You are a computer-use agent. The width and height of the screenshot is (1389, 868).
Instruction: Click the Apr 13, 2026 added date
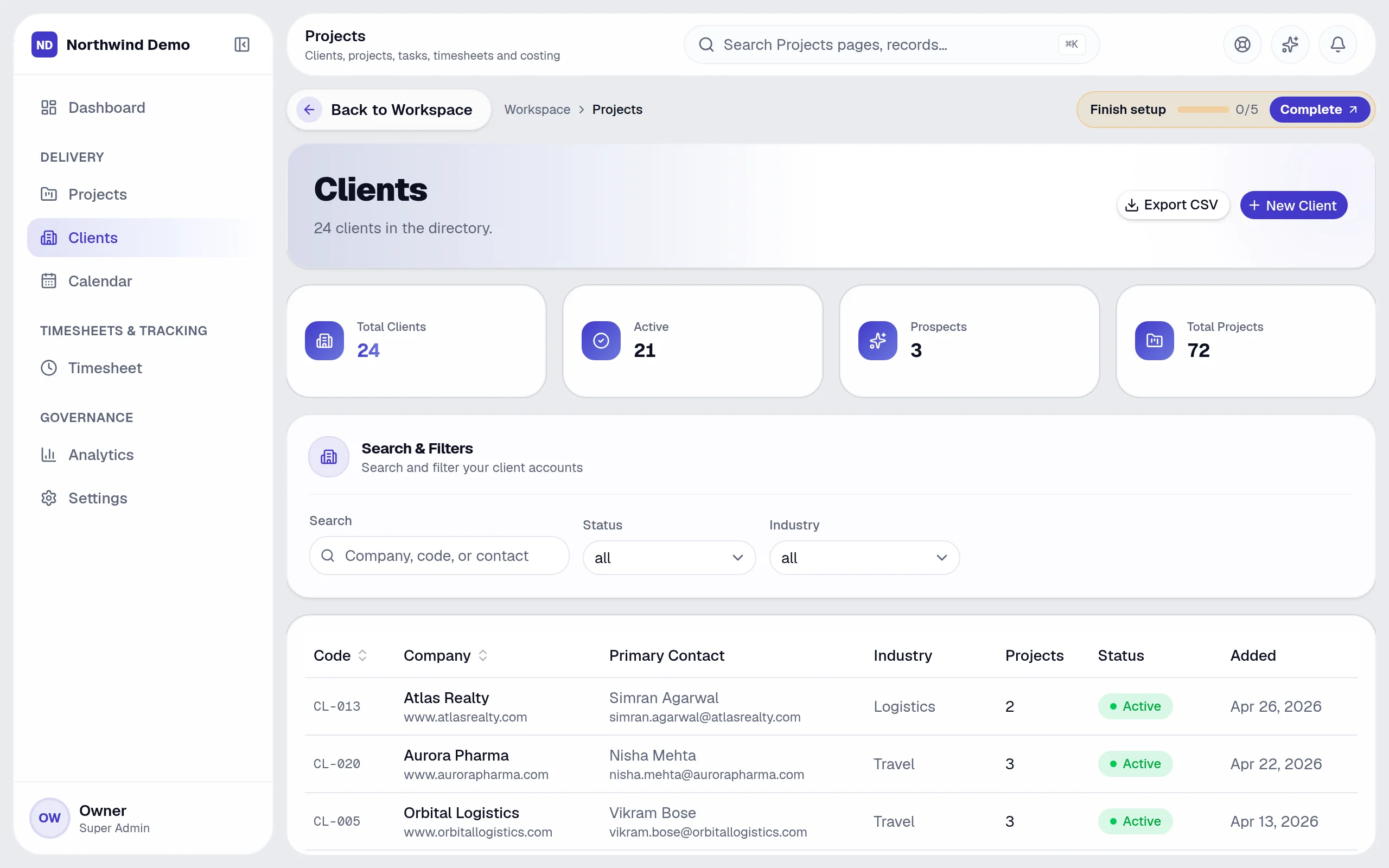coord(1274,821)
